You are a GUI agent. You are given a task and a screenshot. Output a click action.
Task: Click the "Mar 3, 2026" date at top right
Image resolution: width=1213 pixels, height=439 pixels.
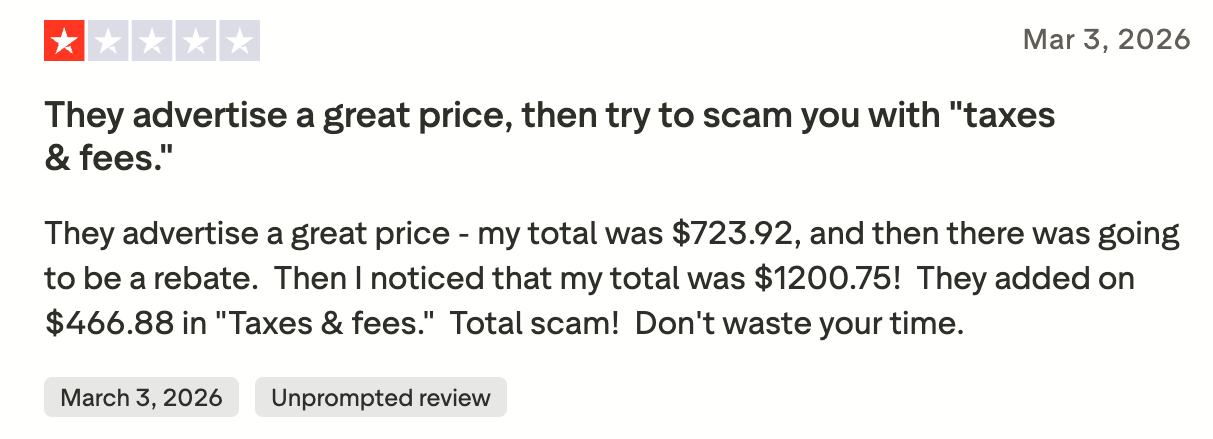tap(1107, 40)
